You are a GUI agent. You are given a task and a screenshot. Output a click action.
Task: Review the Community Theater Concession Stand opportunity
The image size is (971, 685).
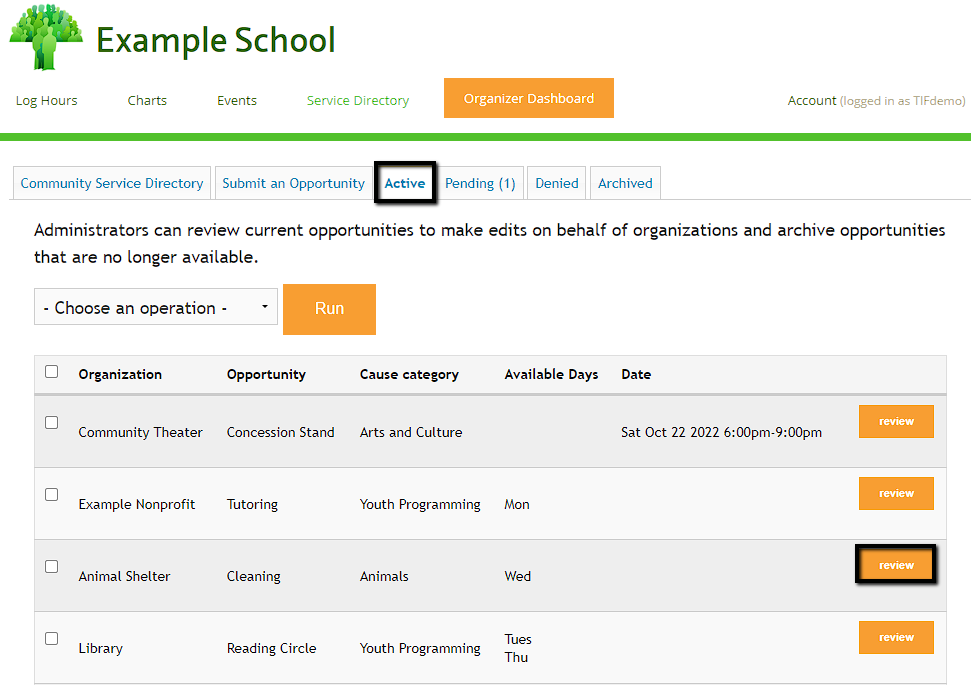click(x=896, y=421)
